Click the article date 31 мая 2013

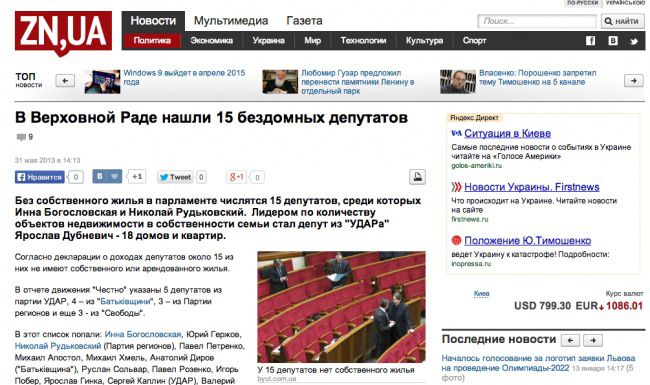tap(47, 160)
